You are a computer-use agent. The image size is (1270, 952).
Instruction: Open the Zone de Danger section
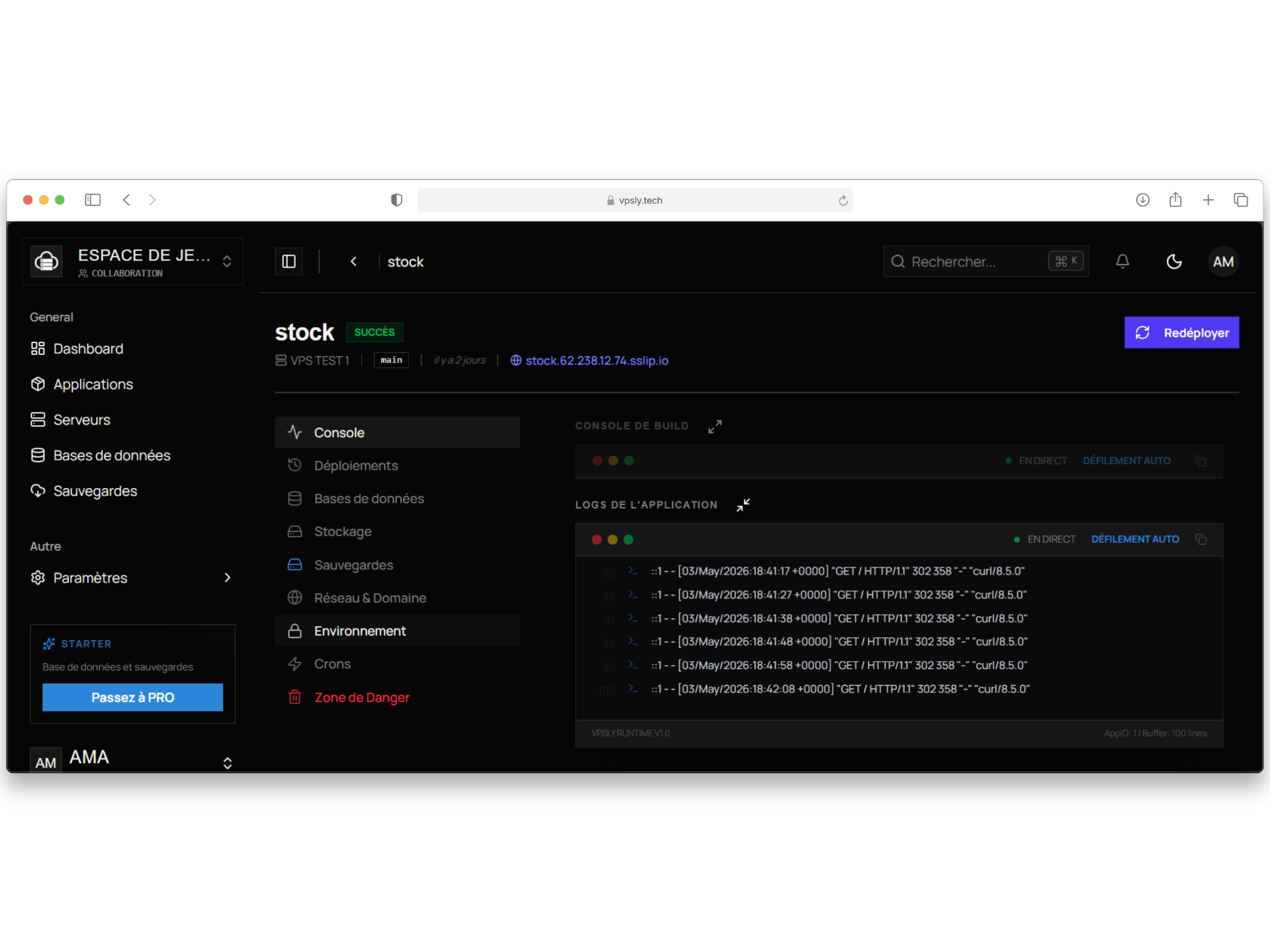(x=397, y=697)
